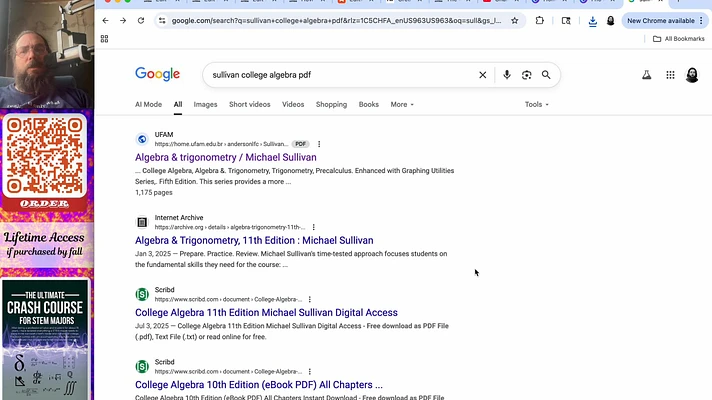This screenshot has width=712, height=400.
Task: Expand the Tools dropdown
Action: (536, 104)
